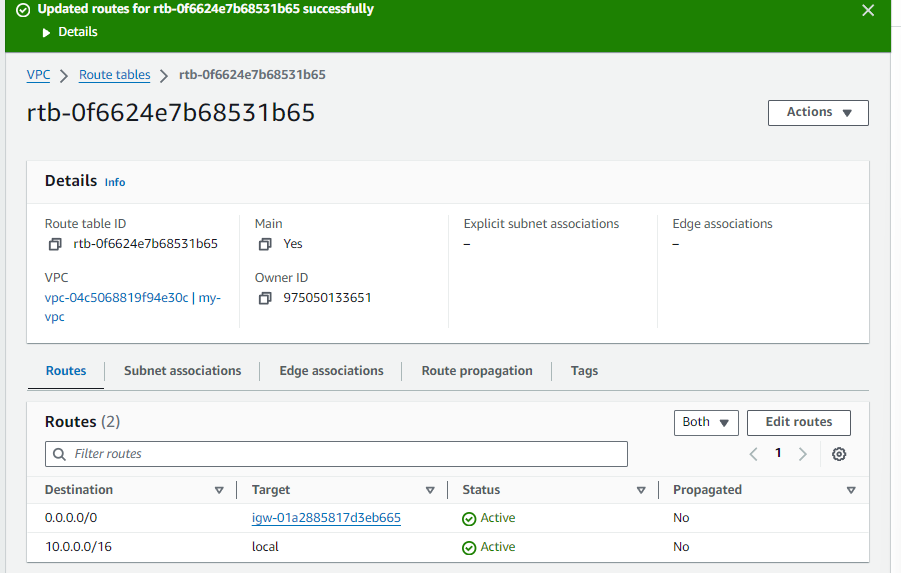Click the Routes (2) section heading
Viewport: 901px width, 573px height.
pos(82,422)
